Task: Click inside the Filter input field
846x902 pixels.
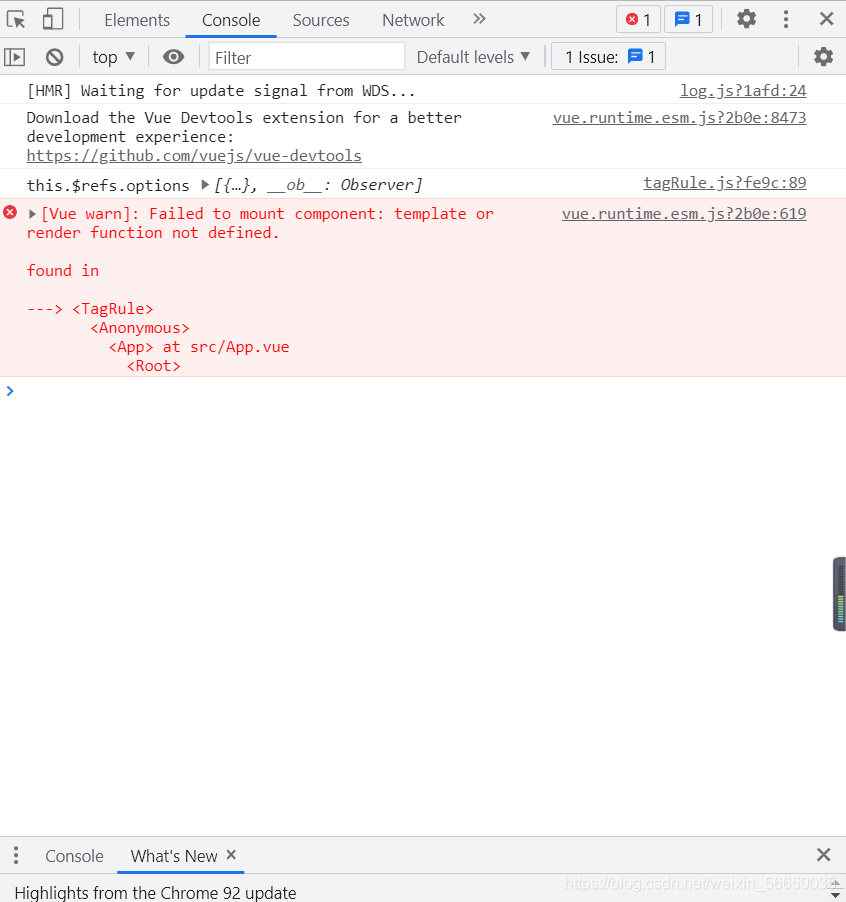Action: tap(300, 57)
